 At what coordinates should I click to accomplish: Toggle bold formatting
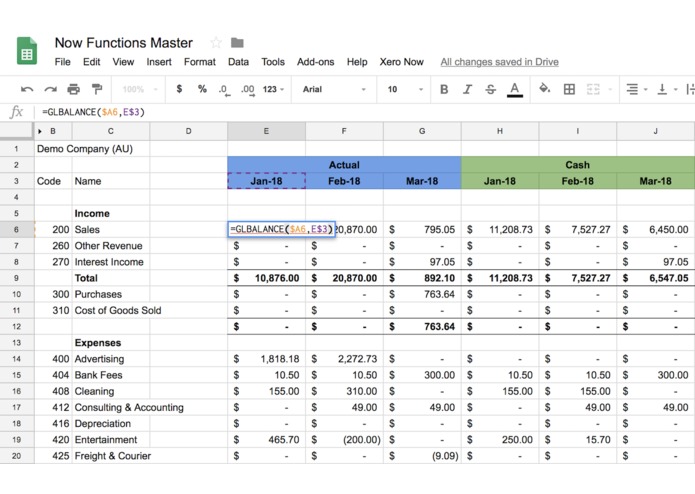(x=444, y=89)
